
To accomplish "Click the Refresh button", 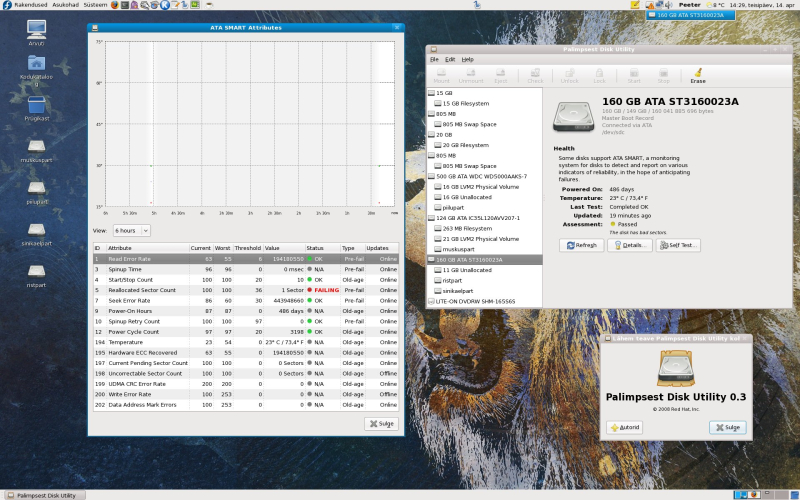I will pyautogui.click(x=581, y=245).
